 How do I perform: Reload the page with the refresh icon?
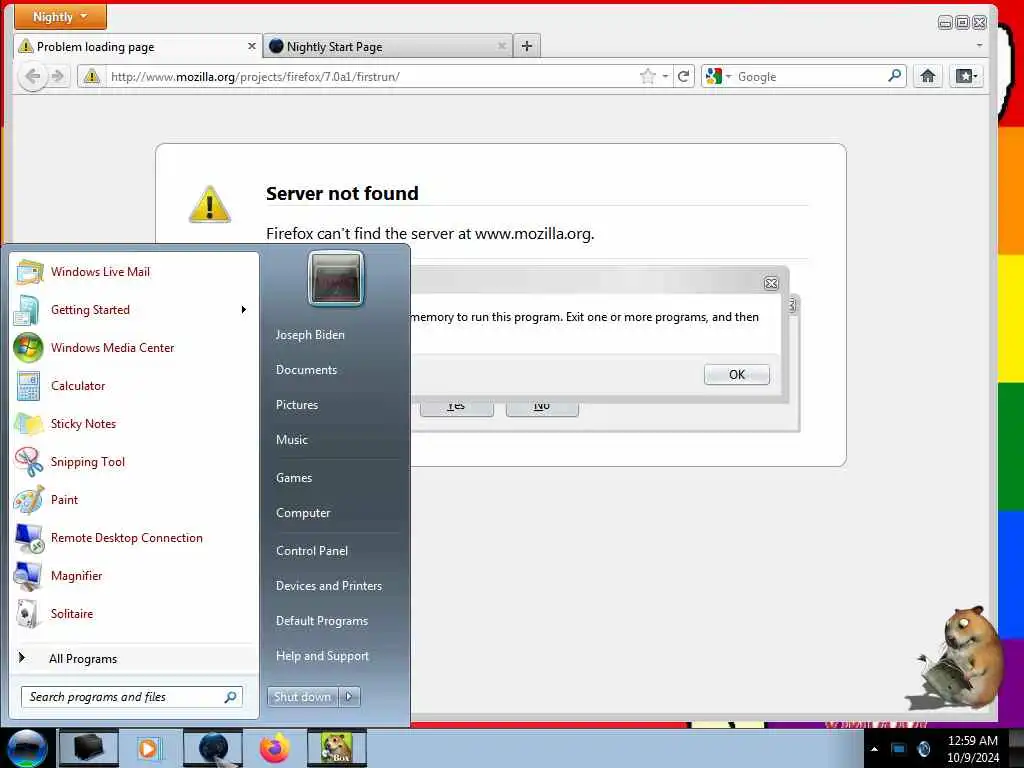coord(684,76)
